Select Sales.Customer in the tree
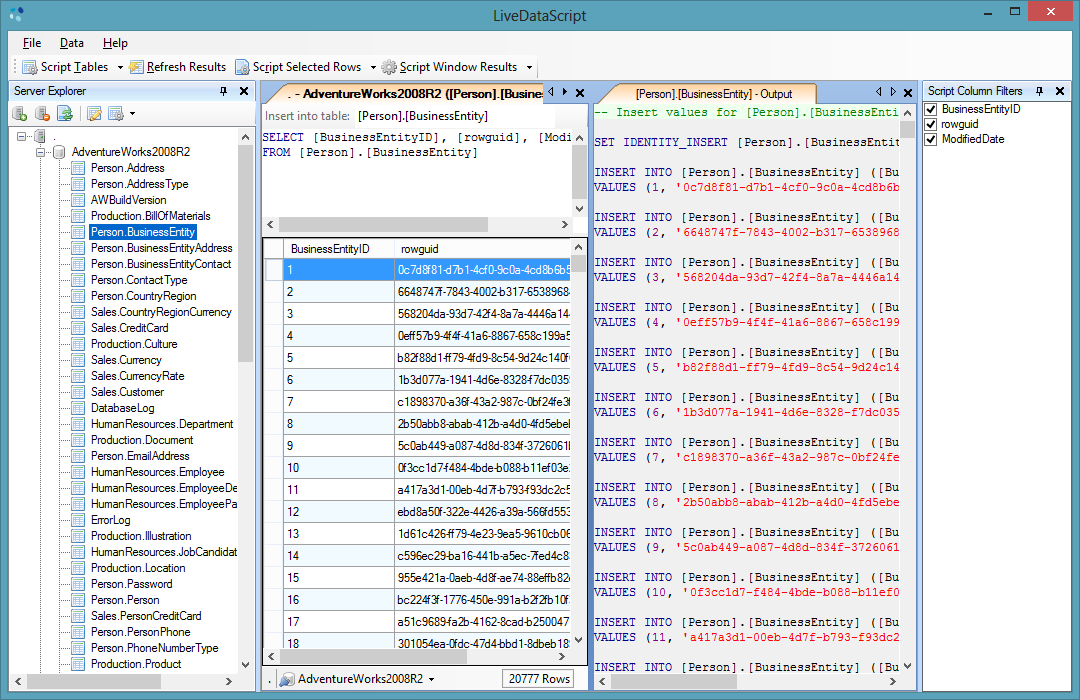This screenshot has width=1080, height=700. pyautogui.click(x=127, y=392)
